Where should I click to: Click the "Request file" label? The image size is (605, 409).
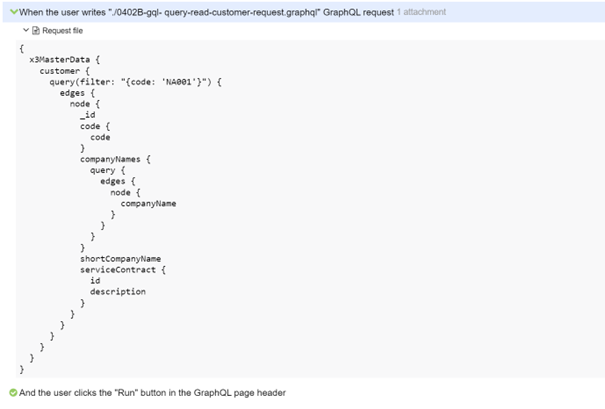click(62, 31)
